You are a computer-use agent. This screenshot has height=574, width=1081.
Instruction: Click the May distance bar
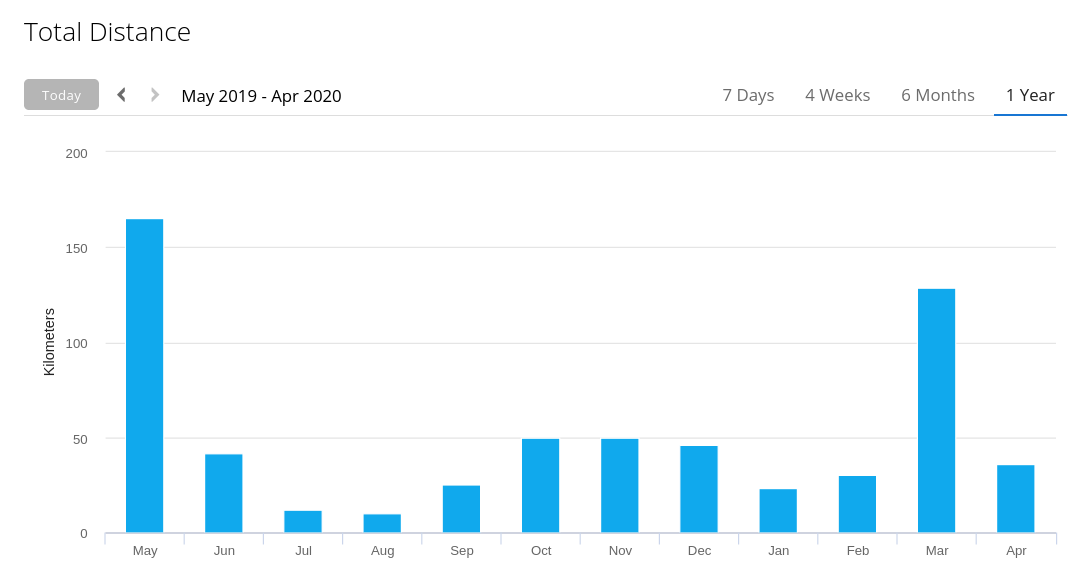point(144,376)
